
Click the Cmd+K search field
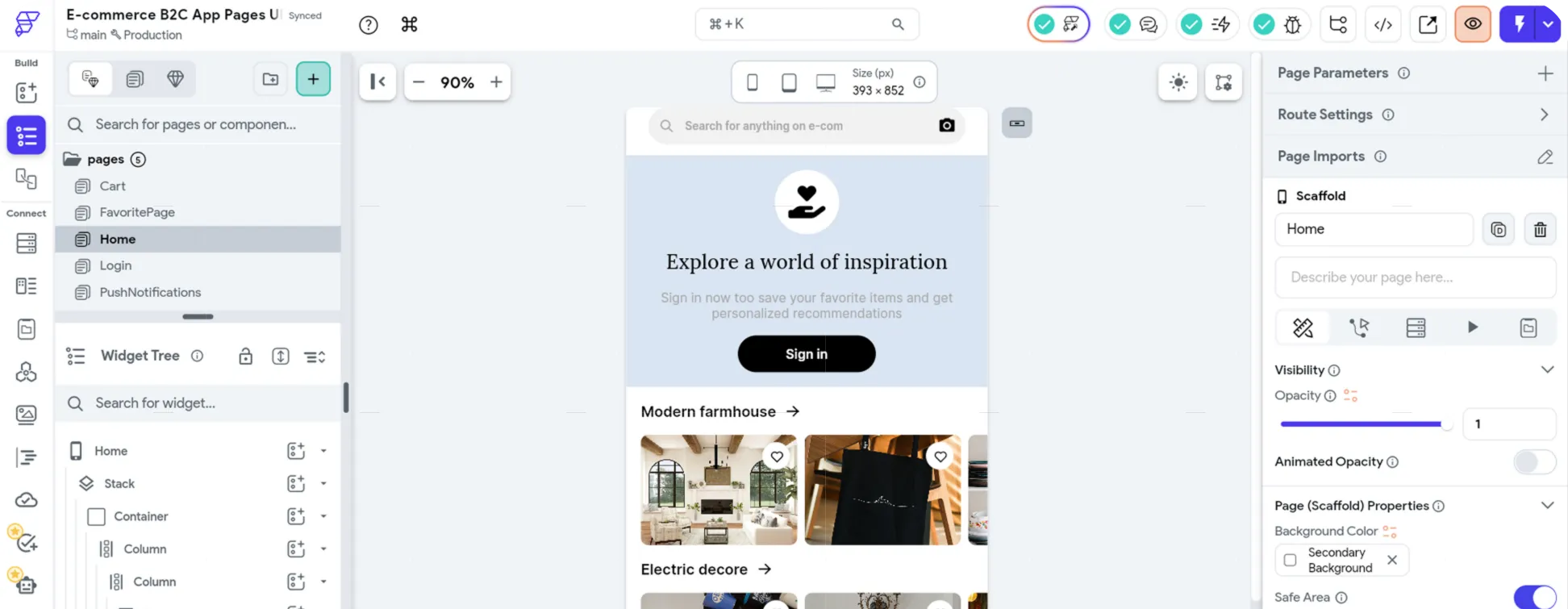pyautogui.click(x=807, y=24)
